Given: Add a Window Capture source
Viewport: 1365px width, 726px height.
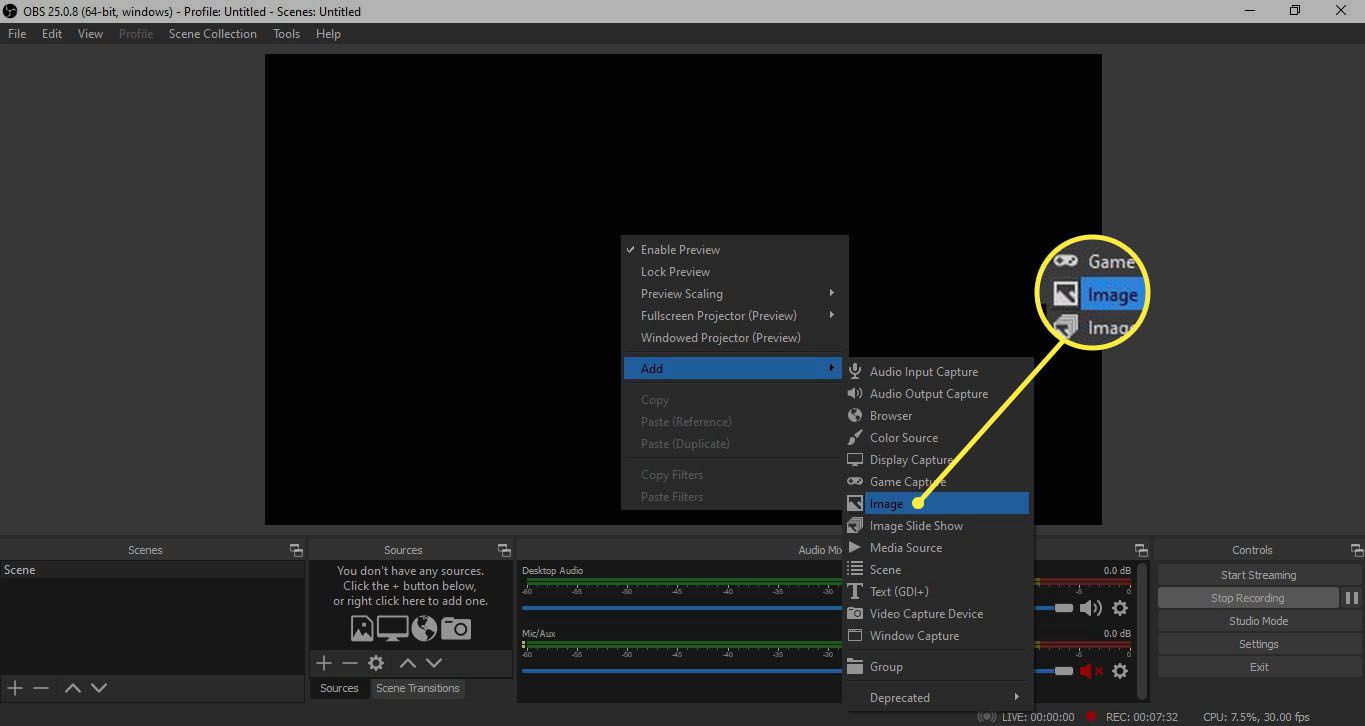Looking at the screenshot, I should [x=937, y=636].
